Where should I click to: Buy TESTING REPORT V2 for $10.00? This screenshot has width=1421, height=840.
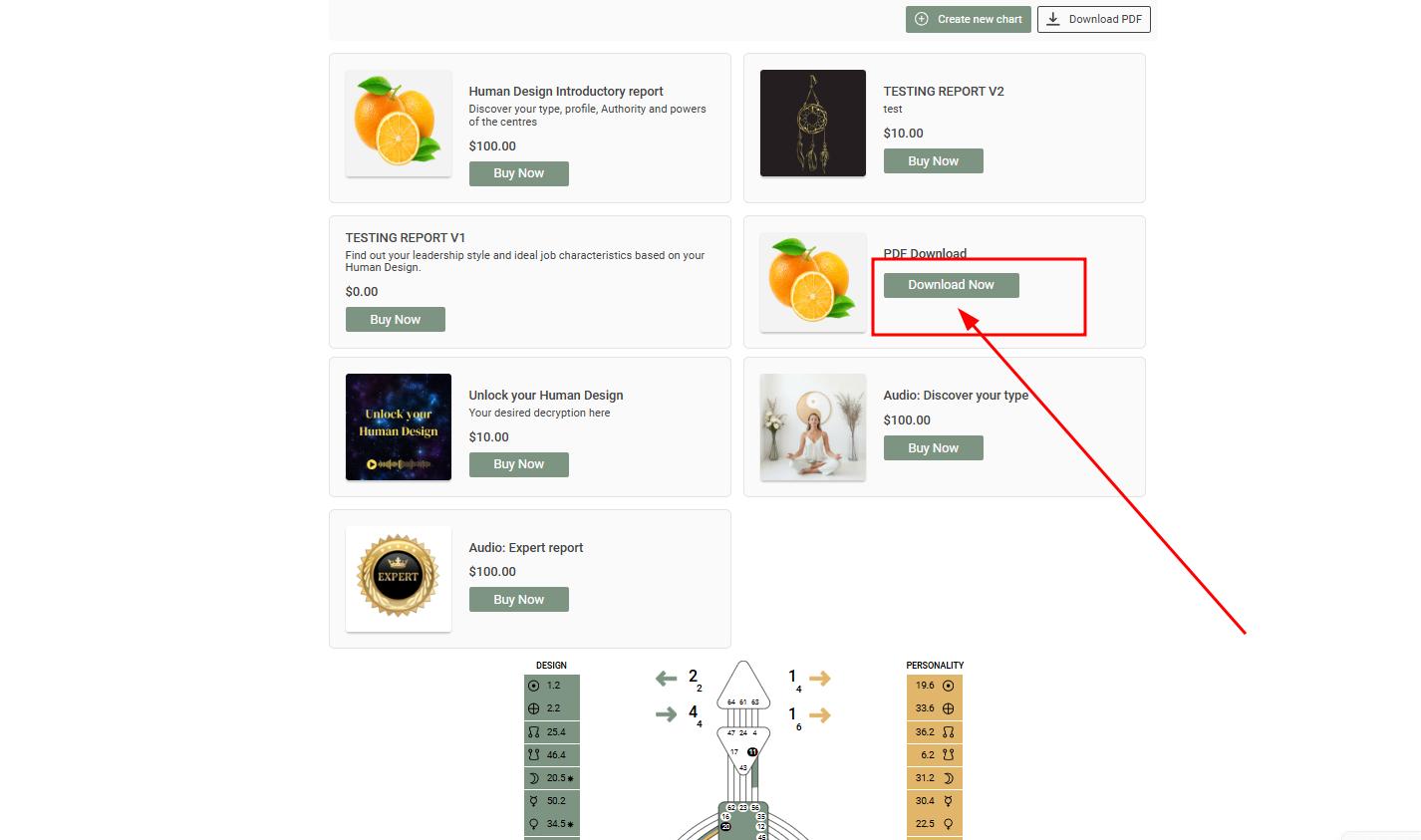pos(934,161)
